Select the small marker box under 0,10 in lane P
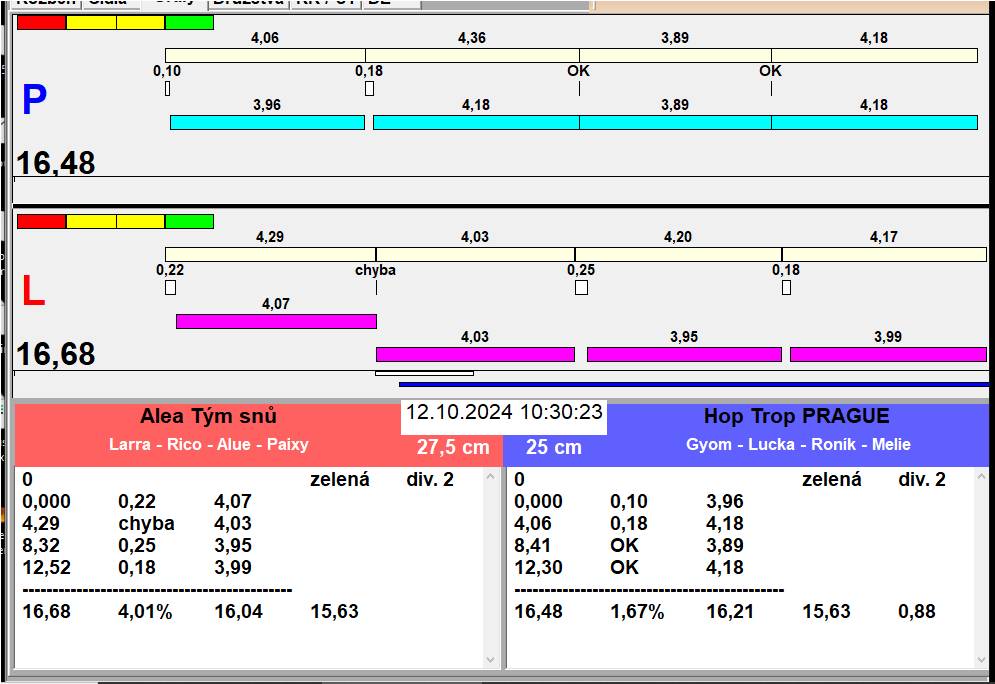Screen dimensions: 995x684 coord(167,89)
